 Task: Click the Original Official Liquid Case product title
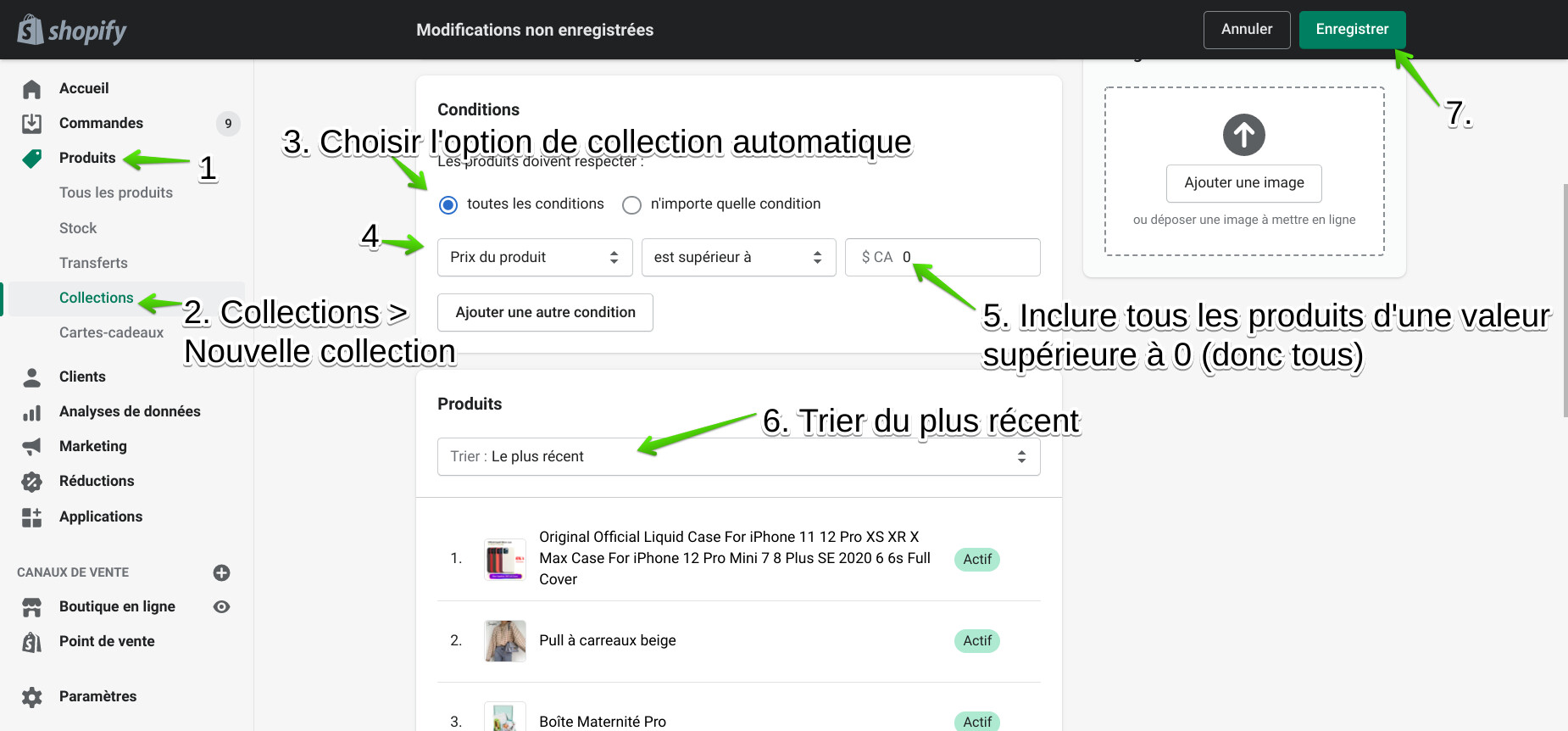pos(735,558)
